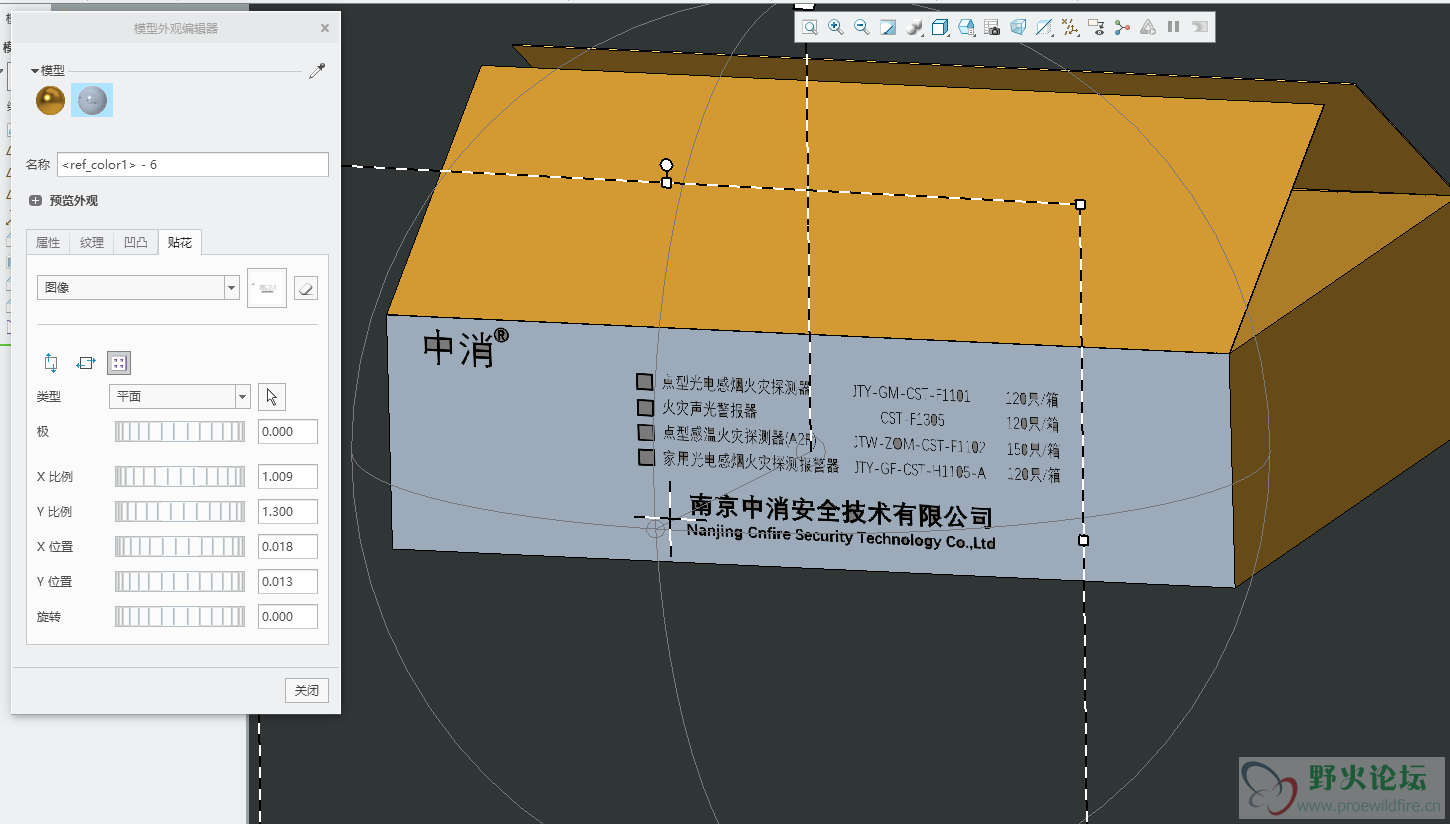This screenshot has width=1450, height=824.
Task: Click the X 比例 value field 1.009
Action: click(288, 477)
